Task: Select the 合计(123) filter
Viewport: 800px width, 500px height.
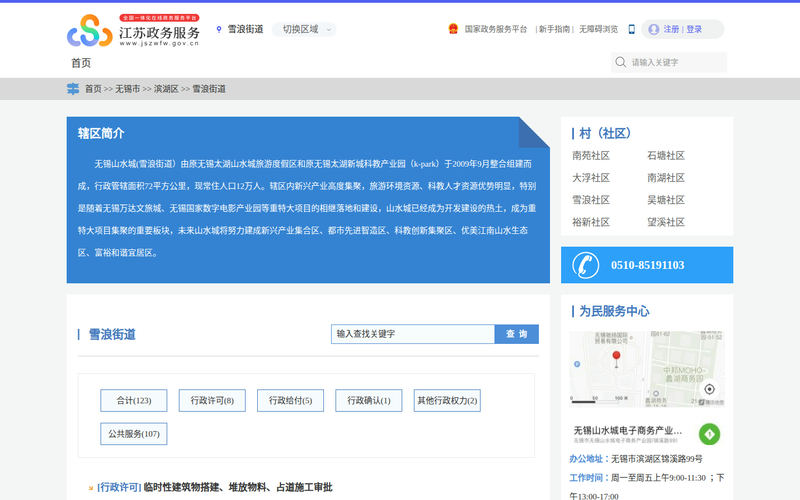Action: [x=134, y=401]
